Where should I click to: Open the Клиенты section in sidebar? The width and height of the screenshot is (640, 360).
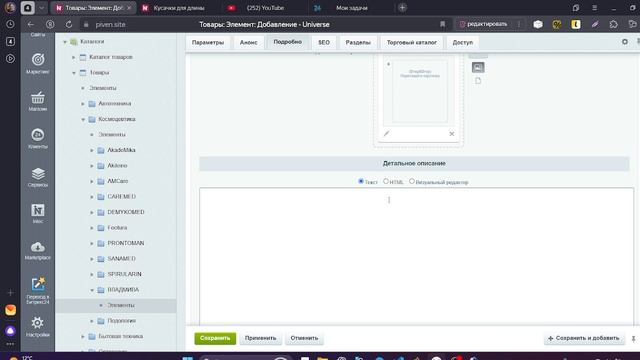(x=38, y=138)
